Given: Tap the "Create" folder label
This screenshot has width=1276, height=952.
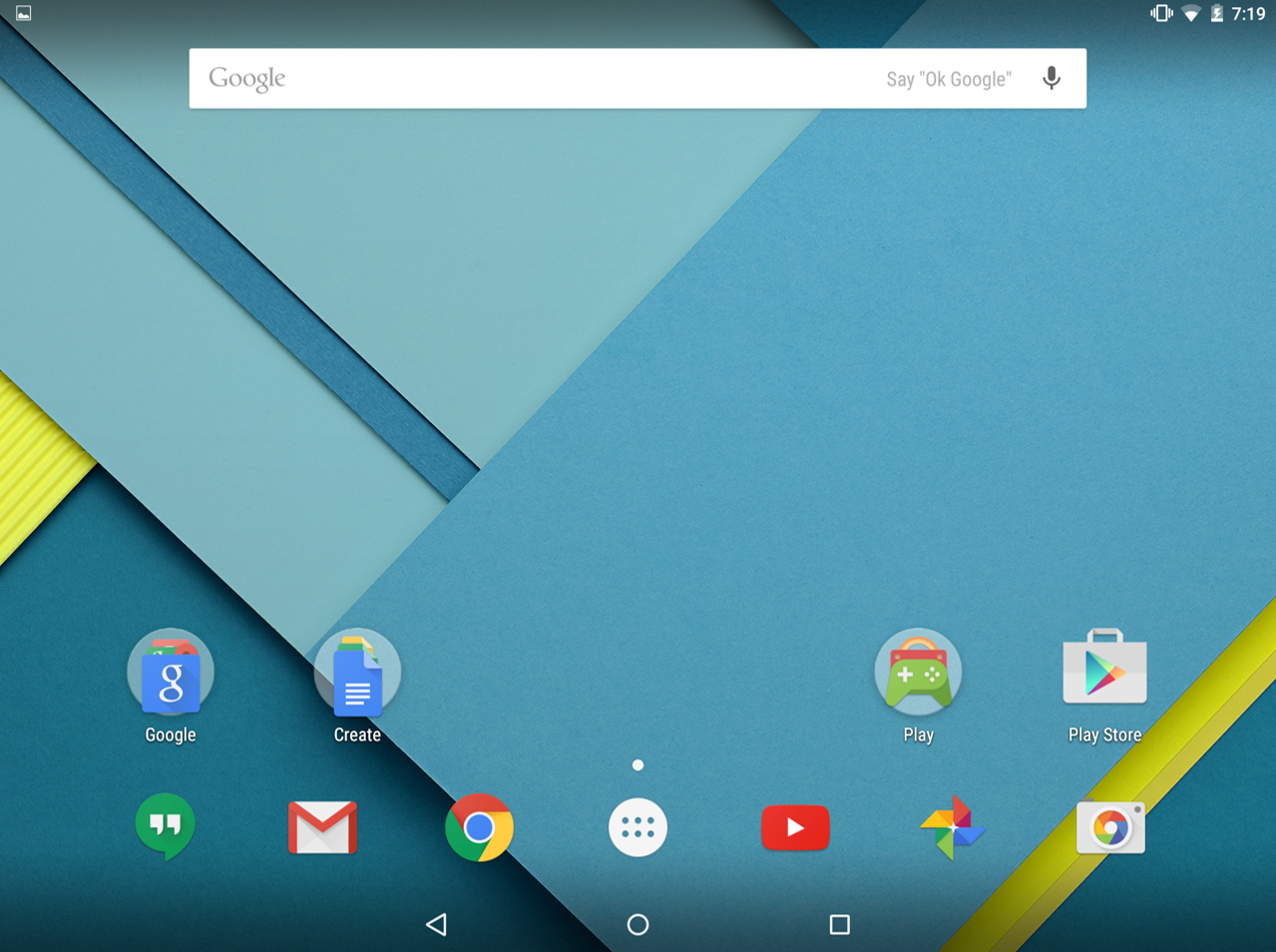Looking at the screenshot, I should (357, 734).
